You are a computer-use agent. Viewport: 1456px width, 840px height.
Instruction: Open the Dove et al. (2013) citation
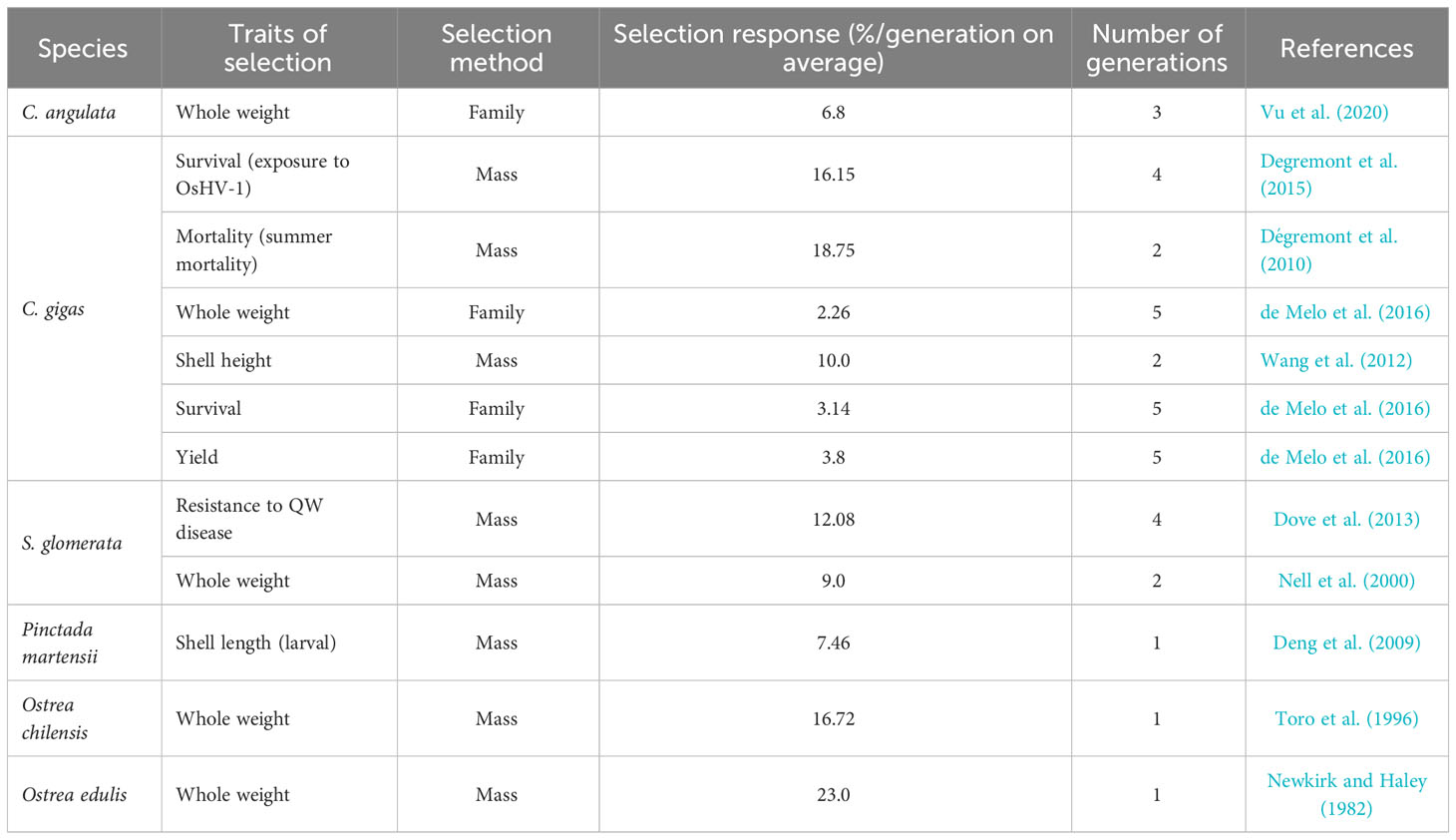pos(1346,519)
